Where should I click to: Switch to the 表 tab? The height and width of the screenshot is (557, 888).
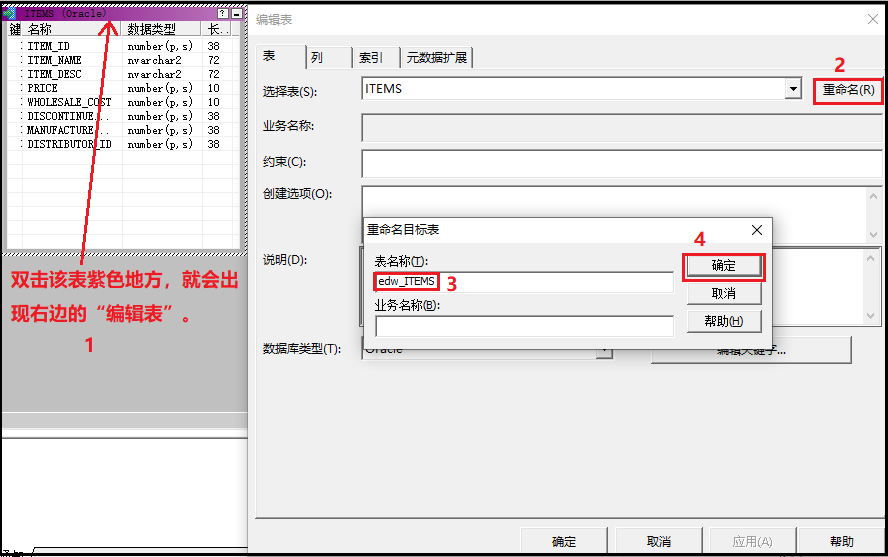pyautogui.click(x=281, y=56)
